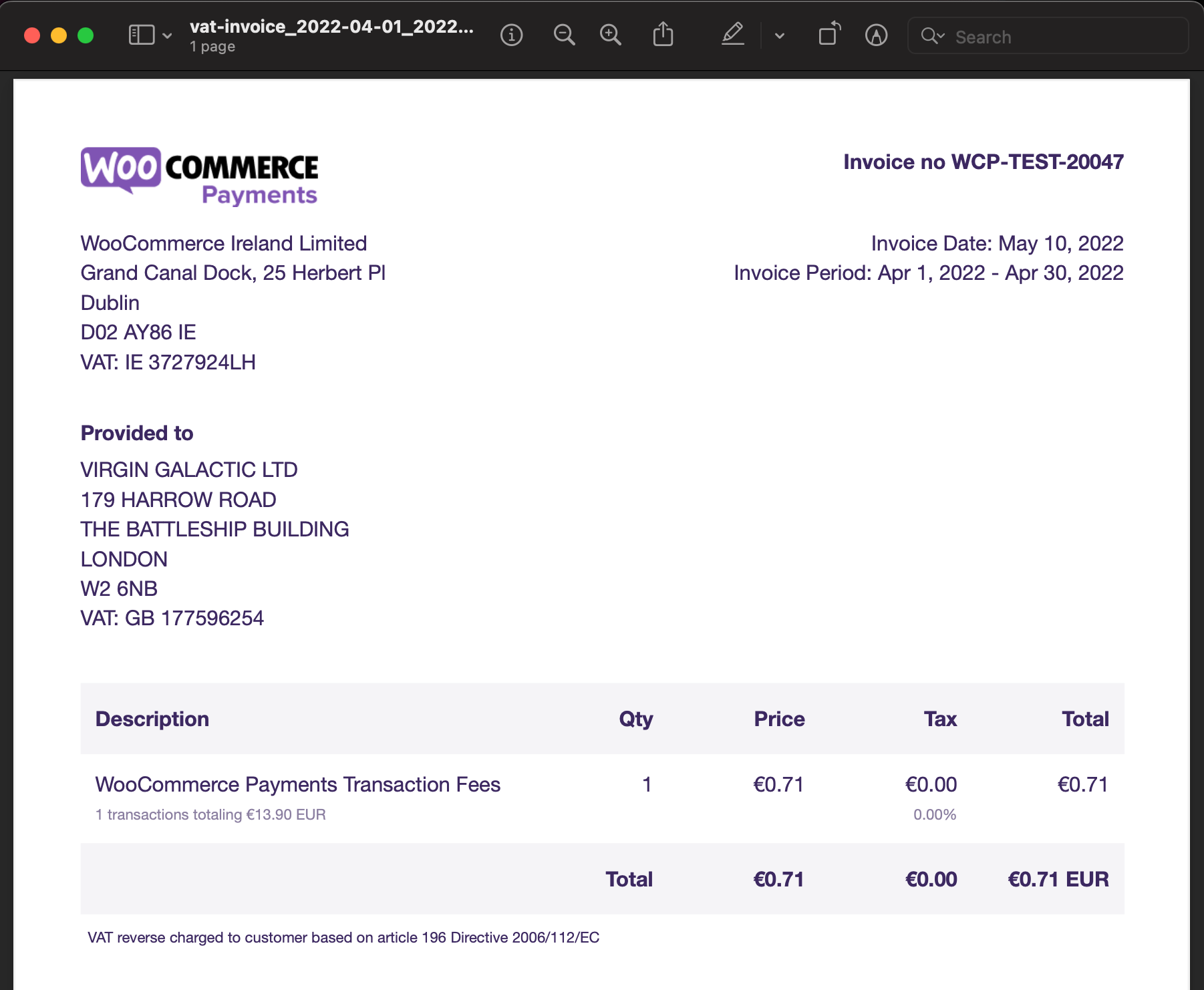Click the '1 page' subtitle text
Viewport: 1204px width, 990px height.
click(212, 47)
